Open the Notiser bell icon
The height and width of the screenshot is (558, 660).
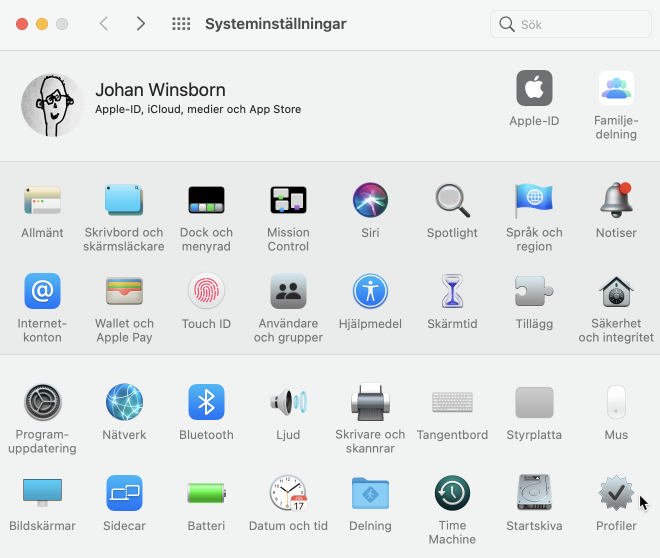coord(616,200)
